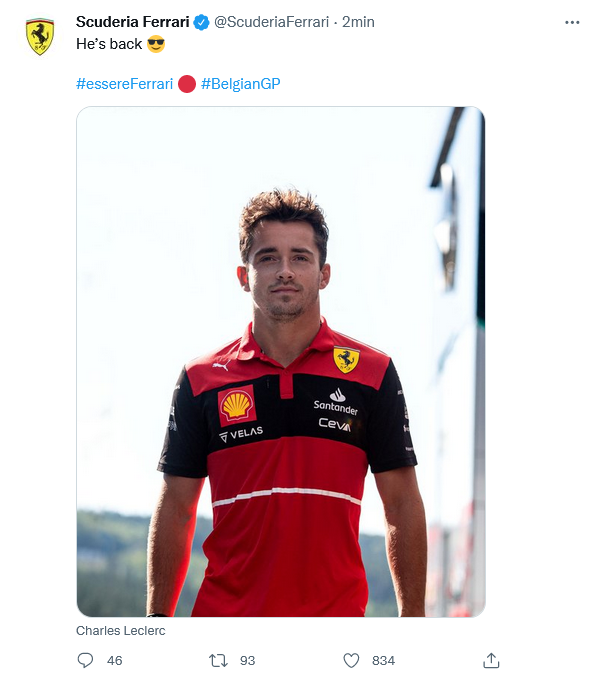Click the blue verified badge
The image size is (598, 682).
coord(201,22)
